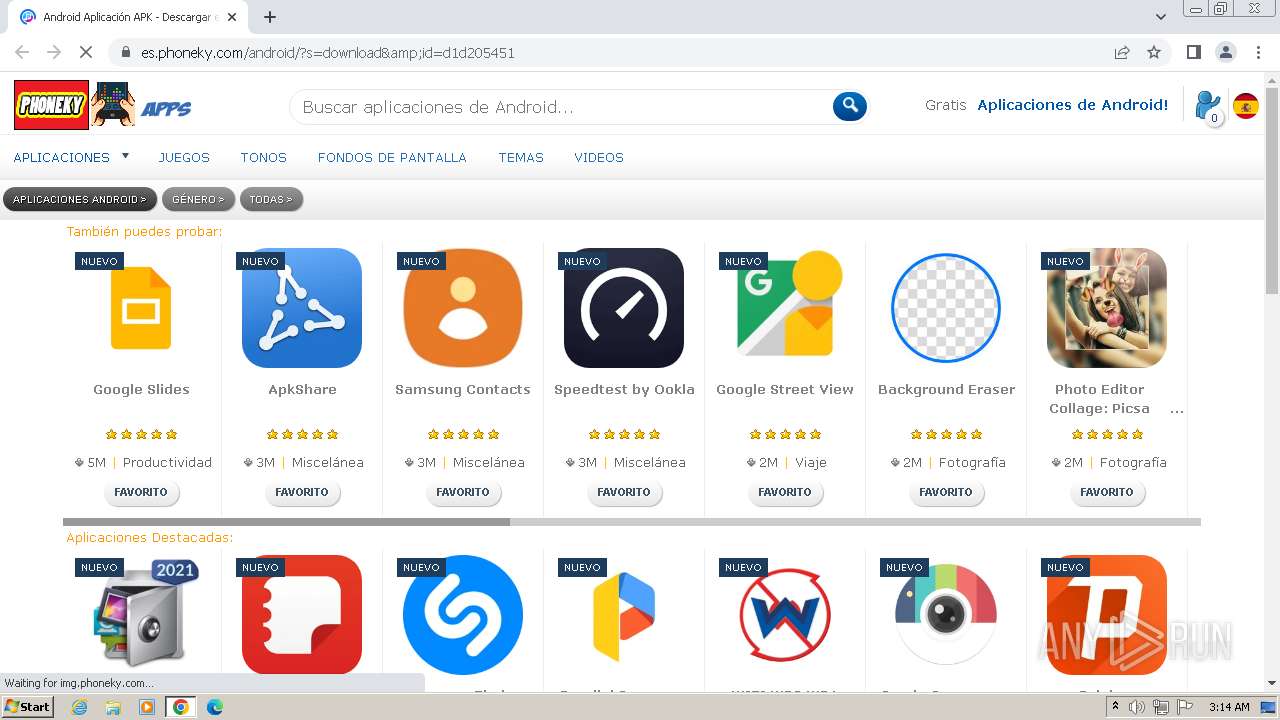Open the Parallel Space featured app icon
This screenshot has width=1280, height=720.
click(624, 614)
